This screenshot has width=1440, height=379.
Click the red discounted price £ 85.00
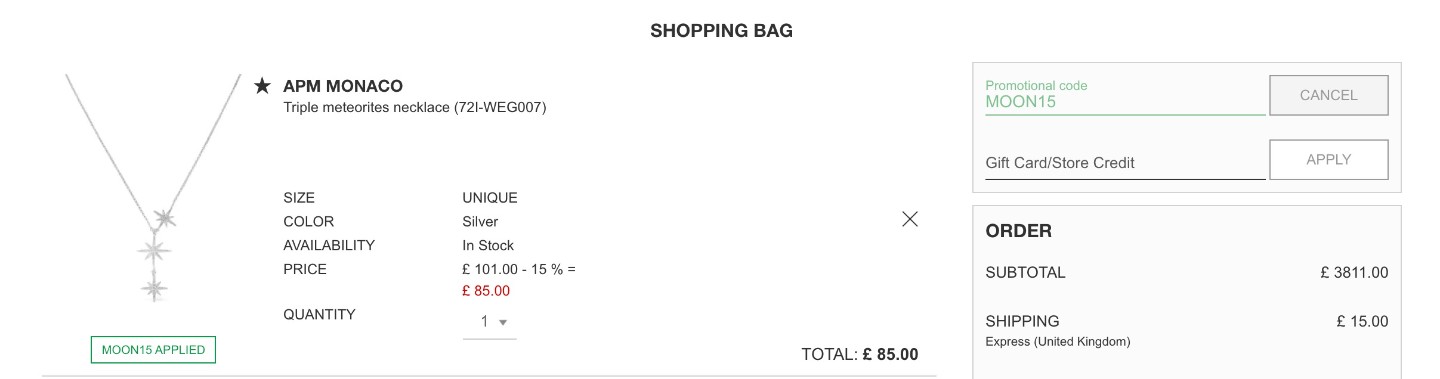(486, 291)
